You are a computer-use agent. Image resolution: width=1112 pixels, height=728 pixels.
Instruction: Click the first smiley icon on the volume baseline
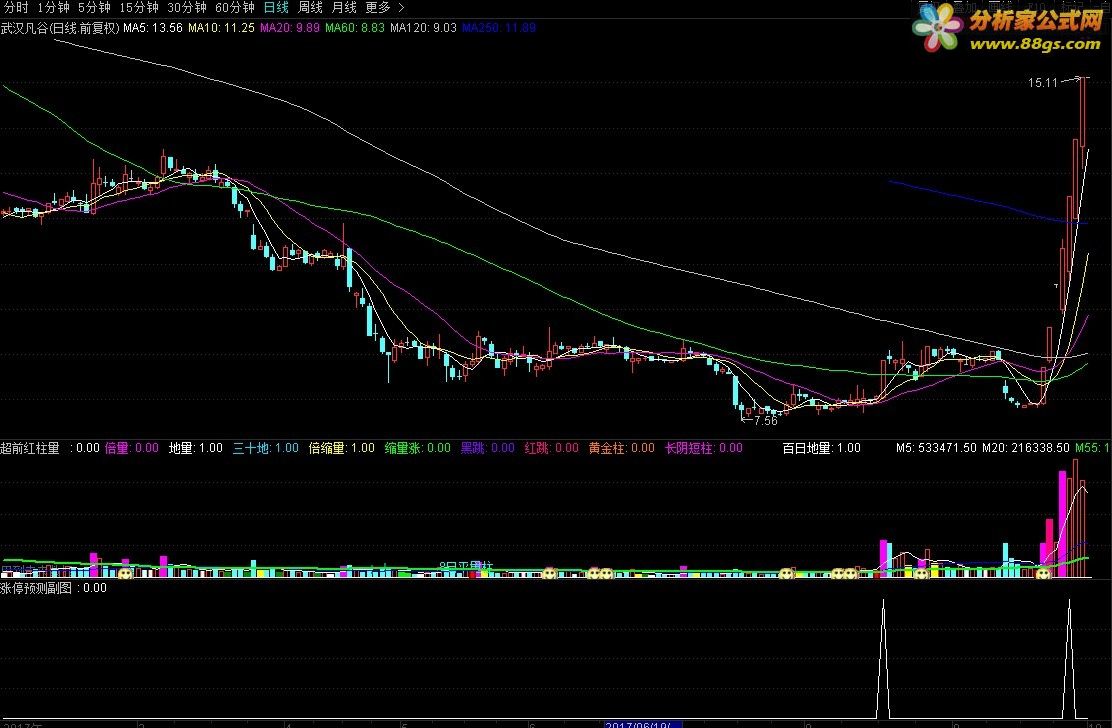(126, 573)
